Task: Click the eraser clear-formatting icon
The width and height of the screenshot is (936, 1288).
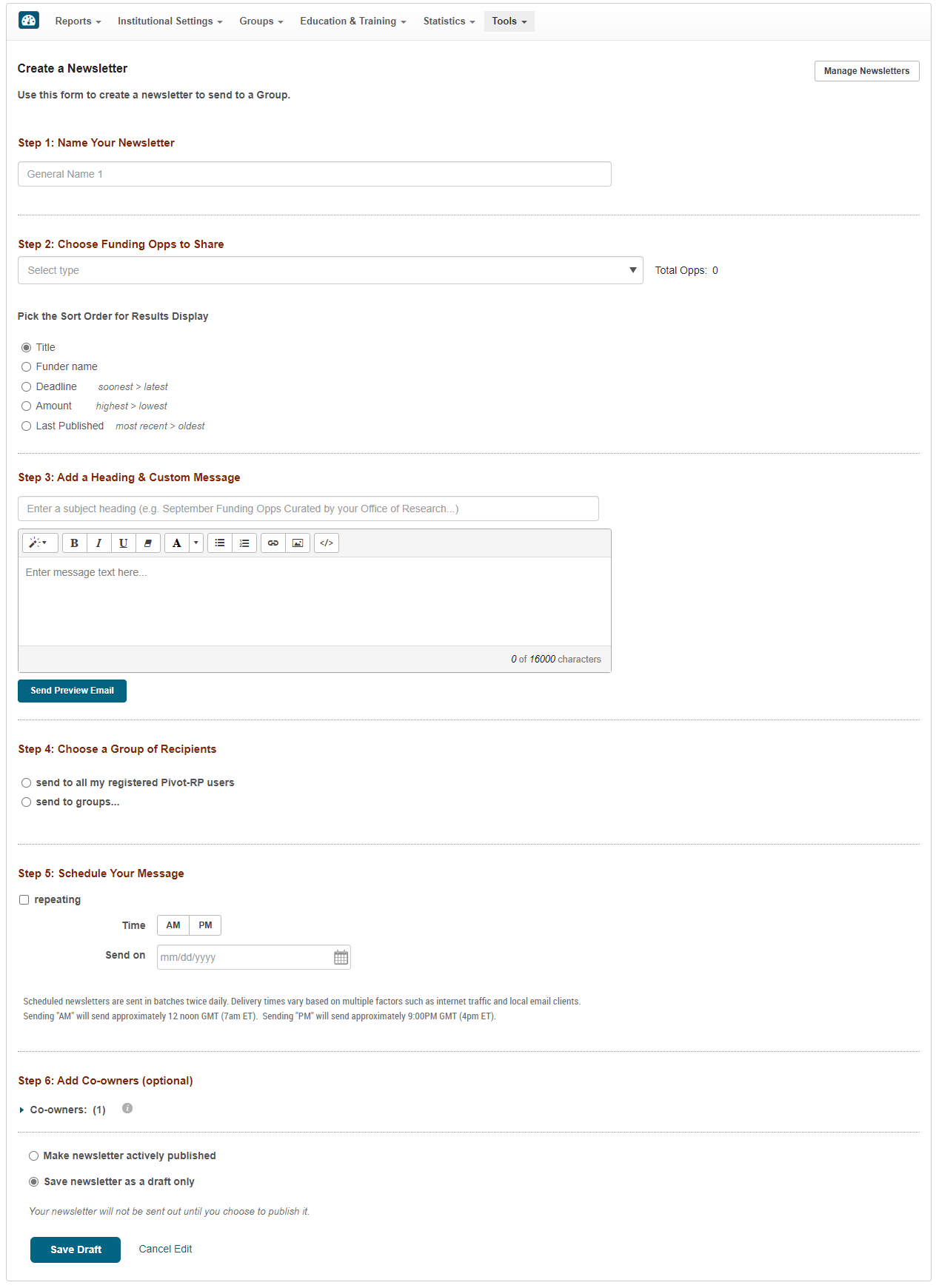Action: tap(148, 543)
